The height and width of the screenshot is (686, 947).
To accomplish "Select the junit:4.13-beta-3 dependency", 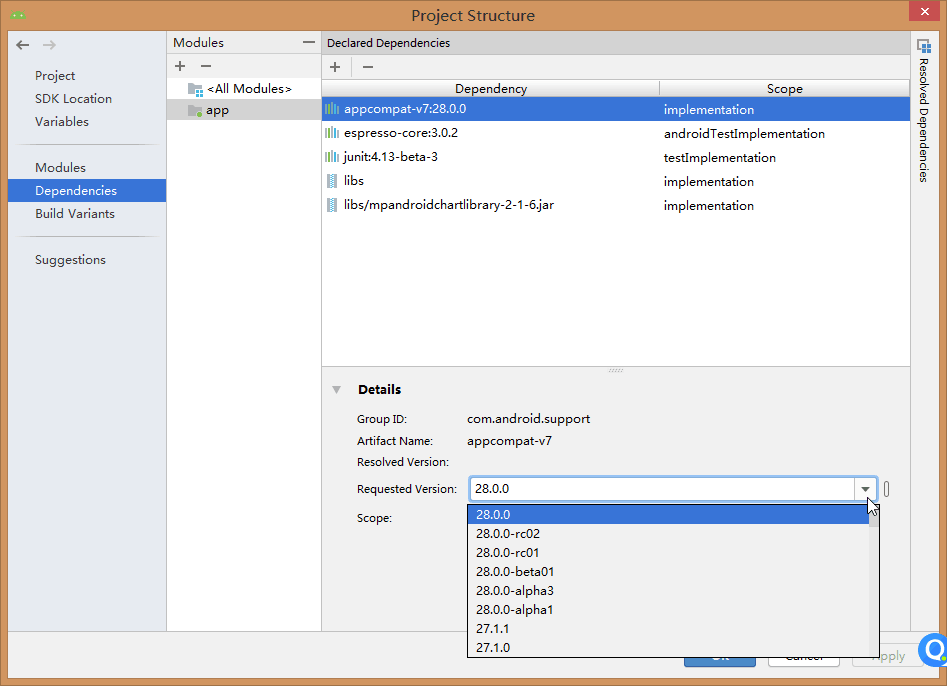I will click(400, 157).
